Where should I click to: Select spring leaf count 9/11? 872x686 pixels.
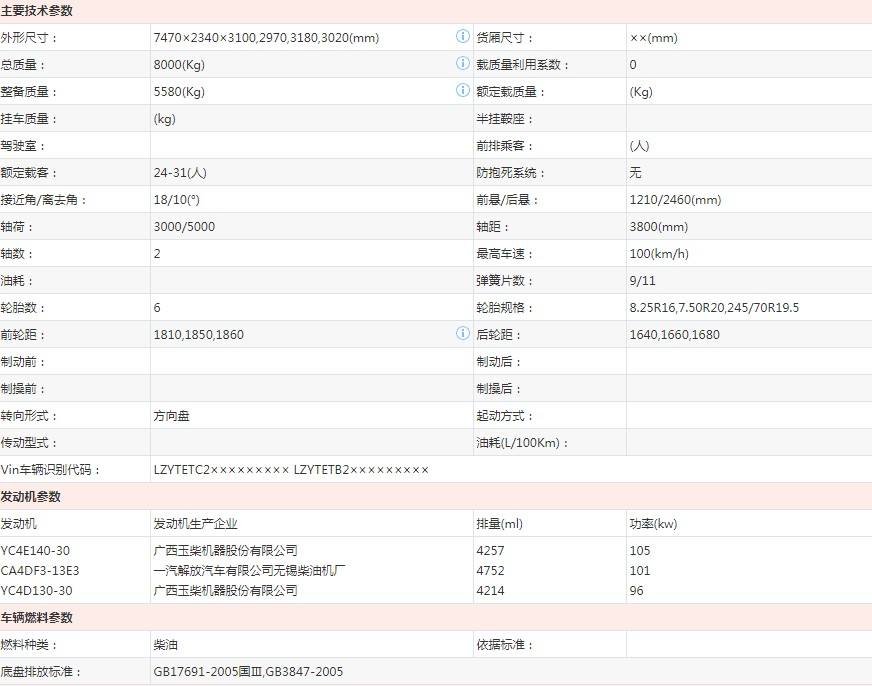click(x=642, y=281)
